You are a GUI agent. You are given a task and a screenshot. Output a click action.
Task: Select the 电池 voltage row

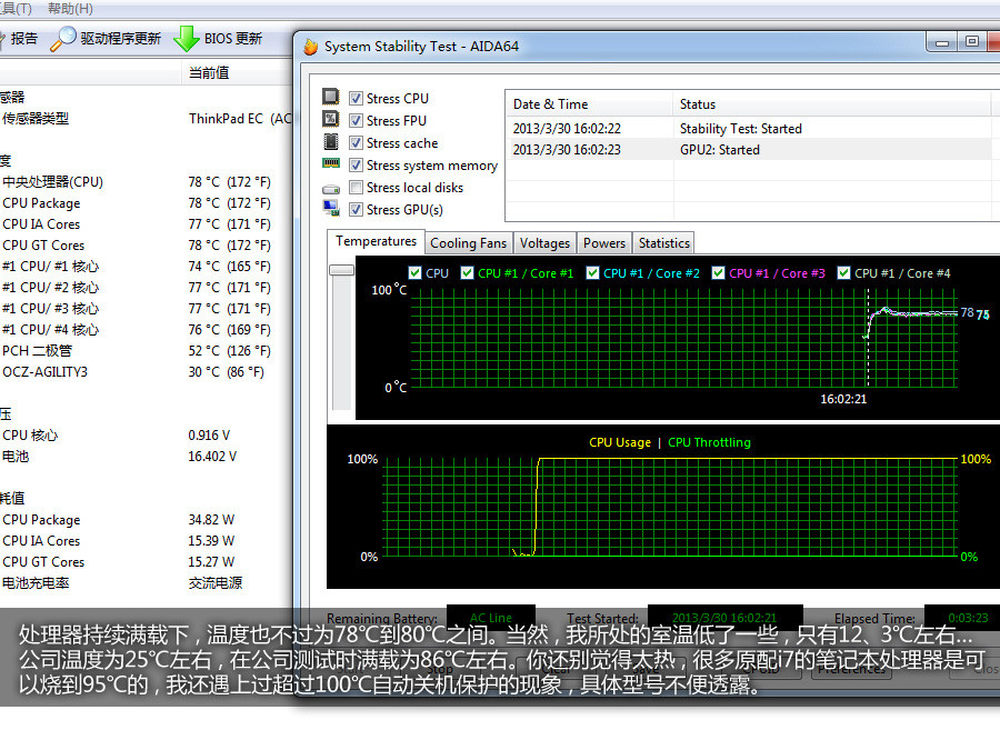coord(146,456)
